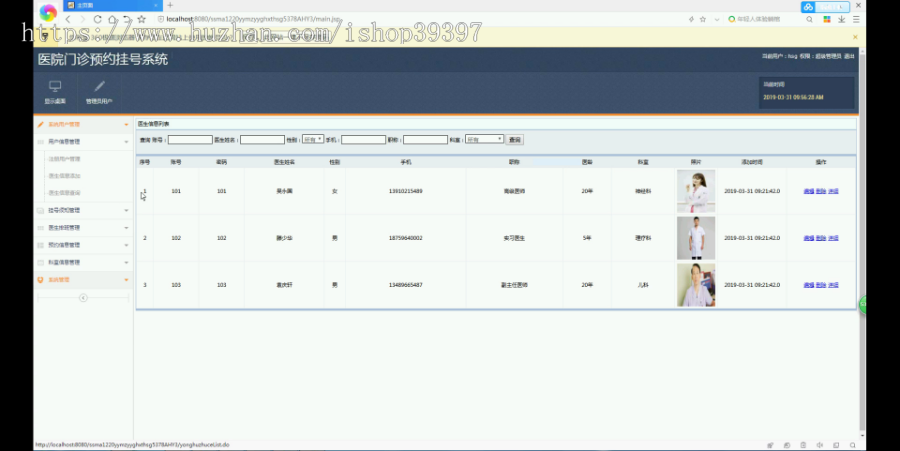The width and height of the screenshot is (900, 451).
Task: Click the page vertical scrollbar
Action: click(862, 241)
